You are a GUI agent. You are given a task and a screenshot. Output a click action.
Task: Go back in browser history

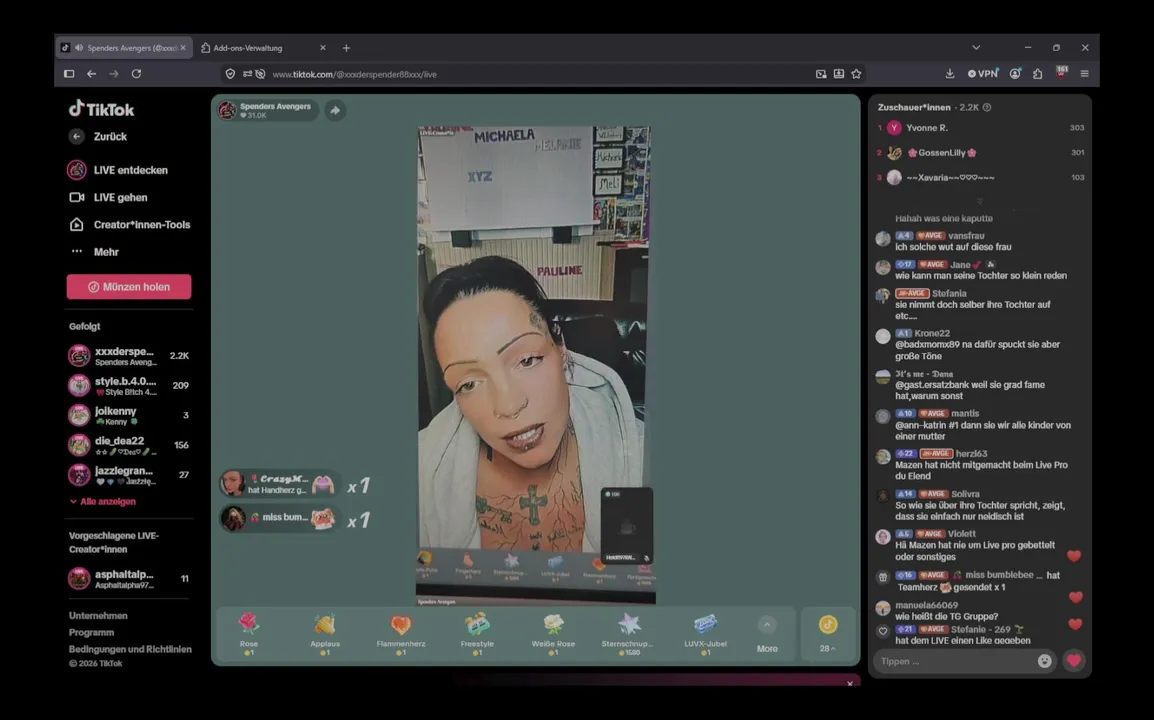click(91, 74)
